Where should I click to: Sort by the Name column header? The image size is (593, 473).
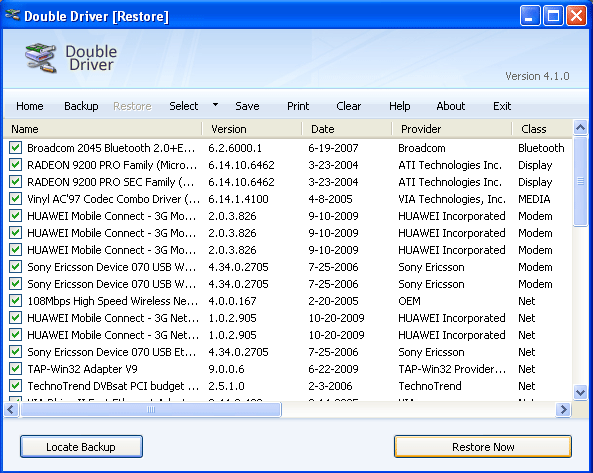[102, 129]
